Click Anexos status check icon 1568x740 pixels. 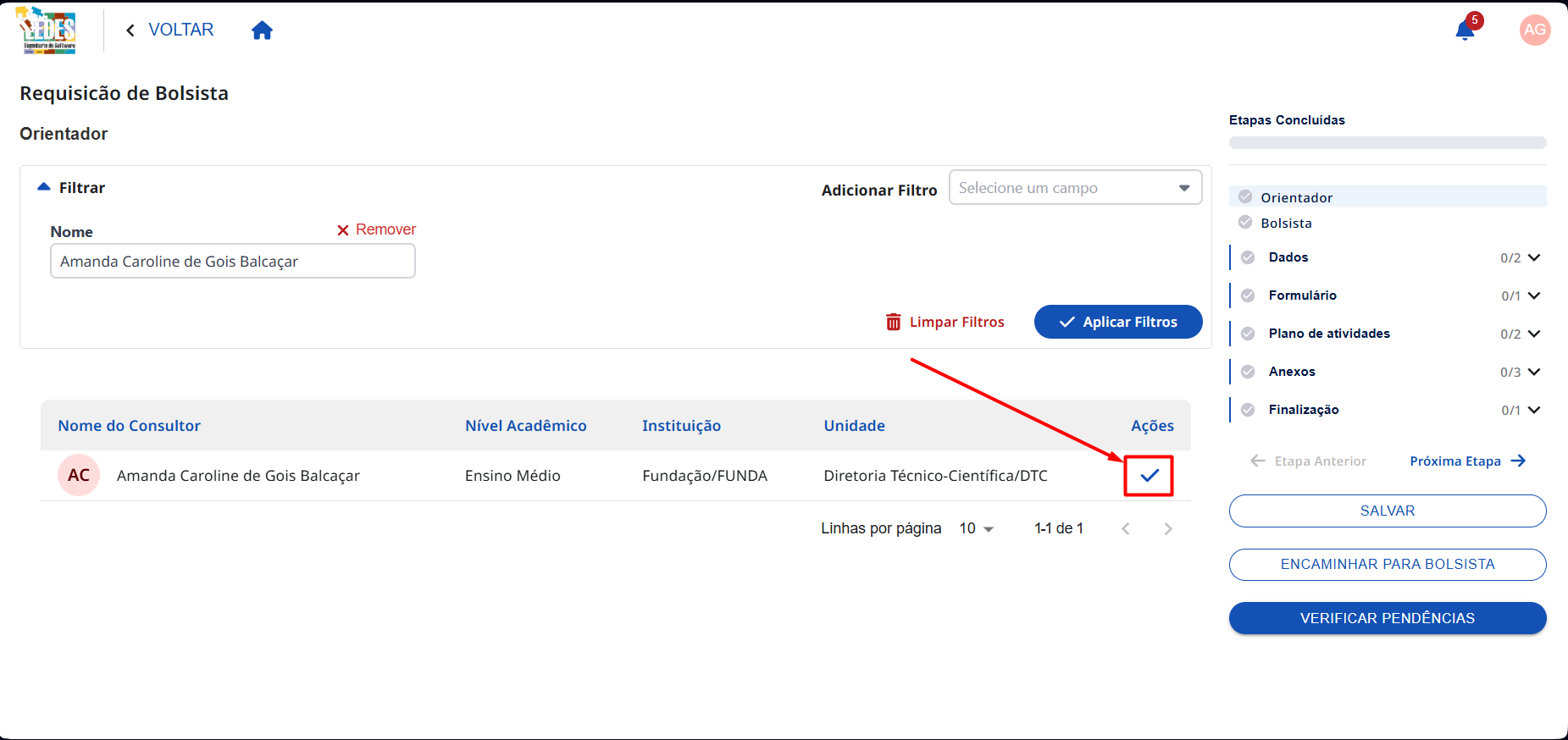(1248, 372)
